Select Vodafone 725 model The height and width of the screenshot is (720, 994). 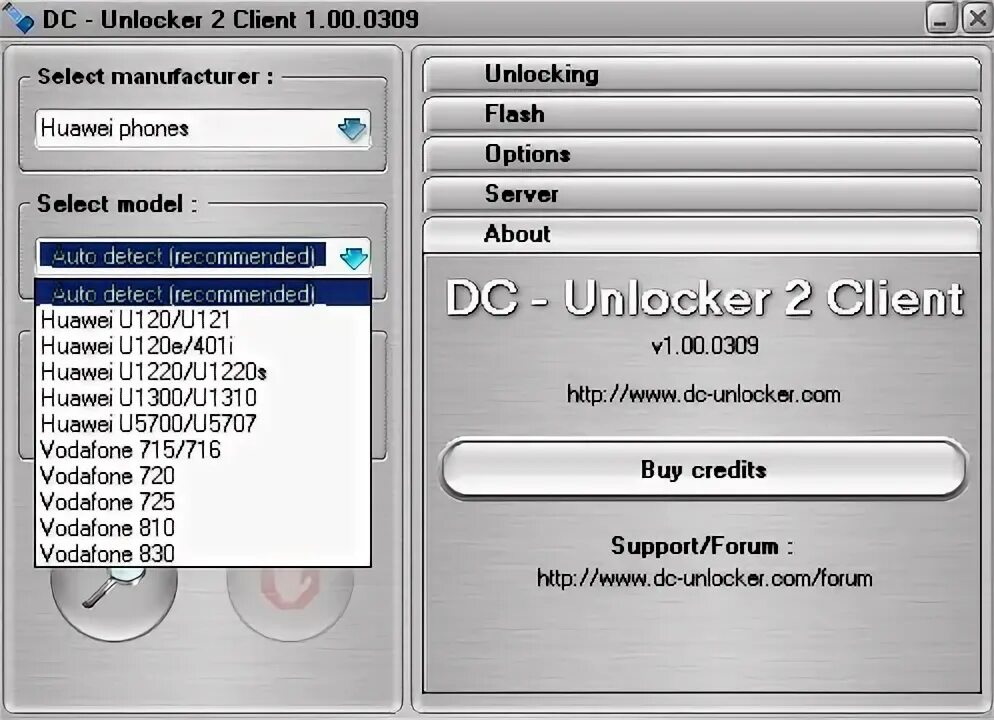click(x=203, y=501)
